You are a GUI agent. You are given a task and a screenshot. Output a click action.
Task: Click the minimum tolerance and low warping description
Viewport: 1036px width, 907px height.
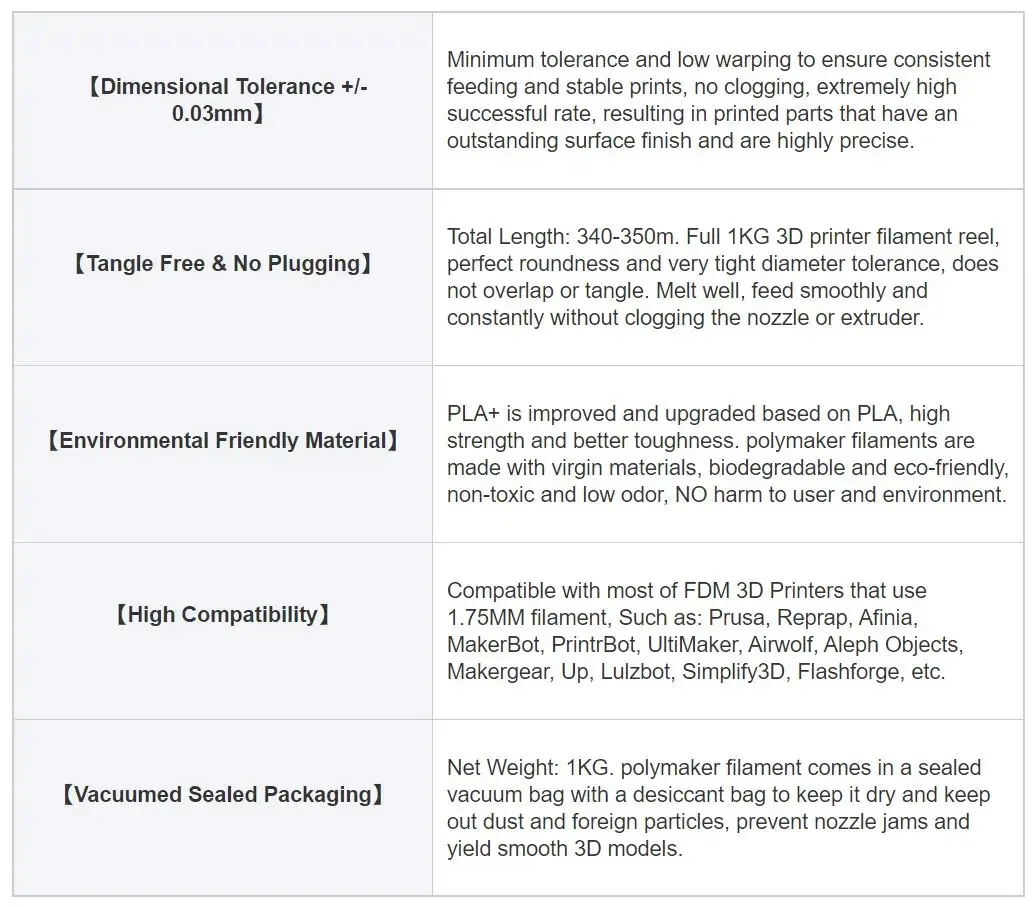pyautogui.click(x=718, y=100)
